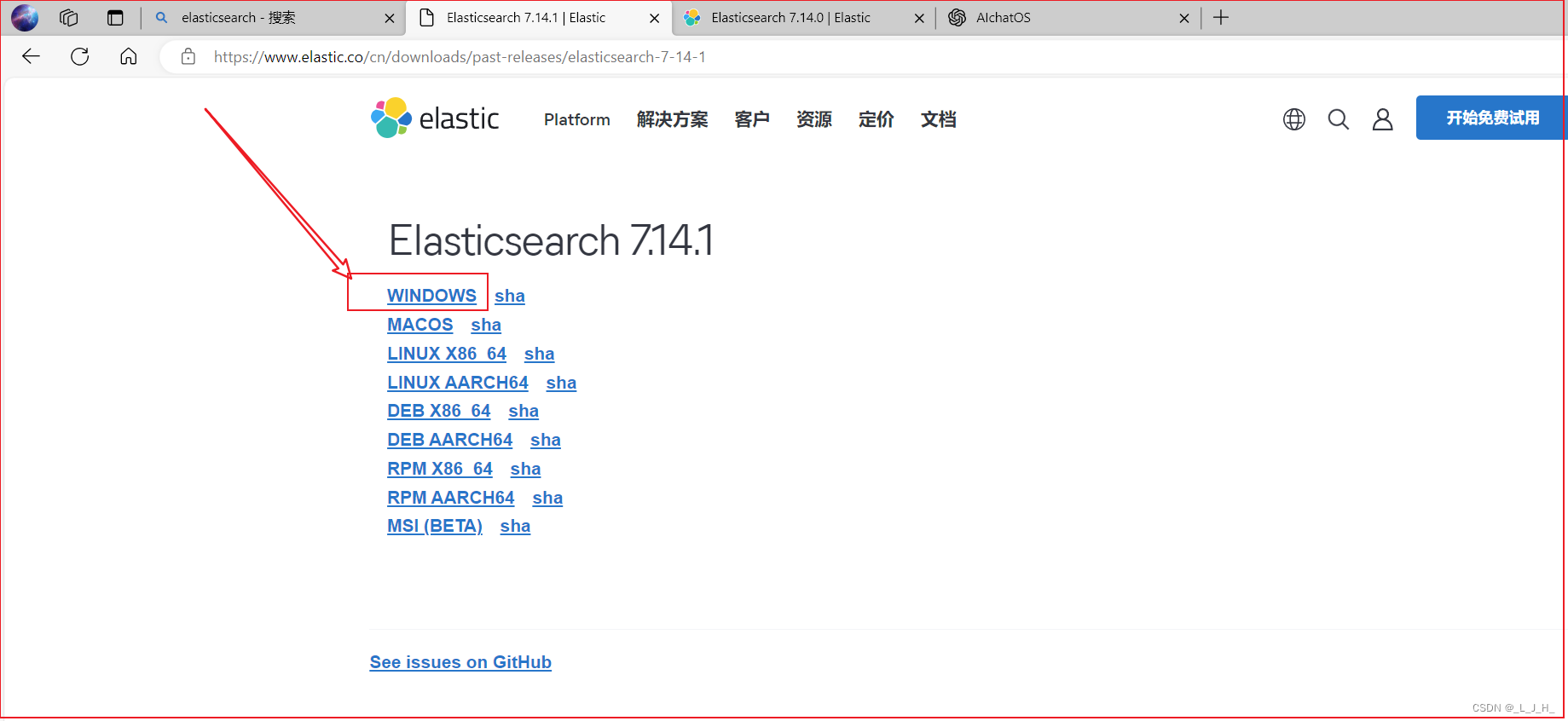Click the elastic logo
The height and width of the screenshot is (721, 1568).
click(x=435, y=118)
